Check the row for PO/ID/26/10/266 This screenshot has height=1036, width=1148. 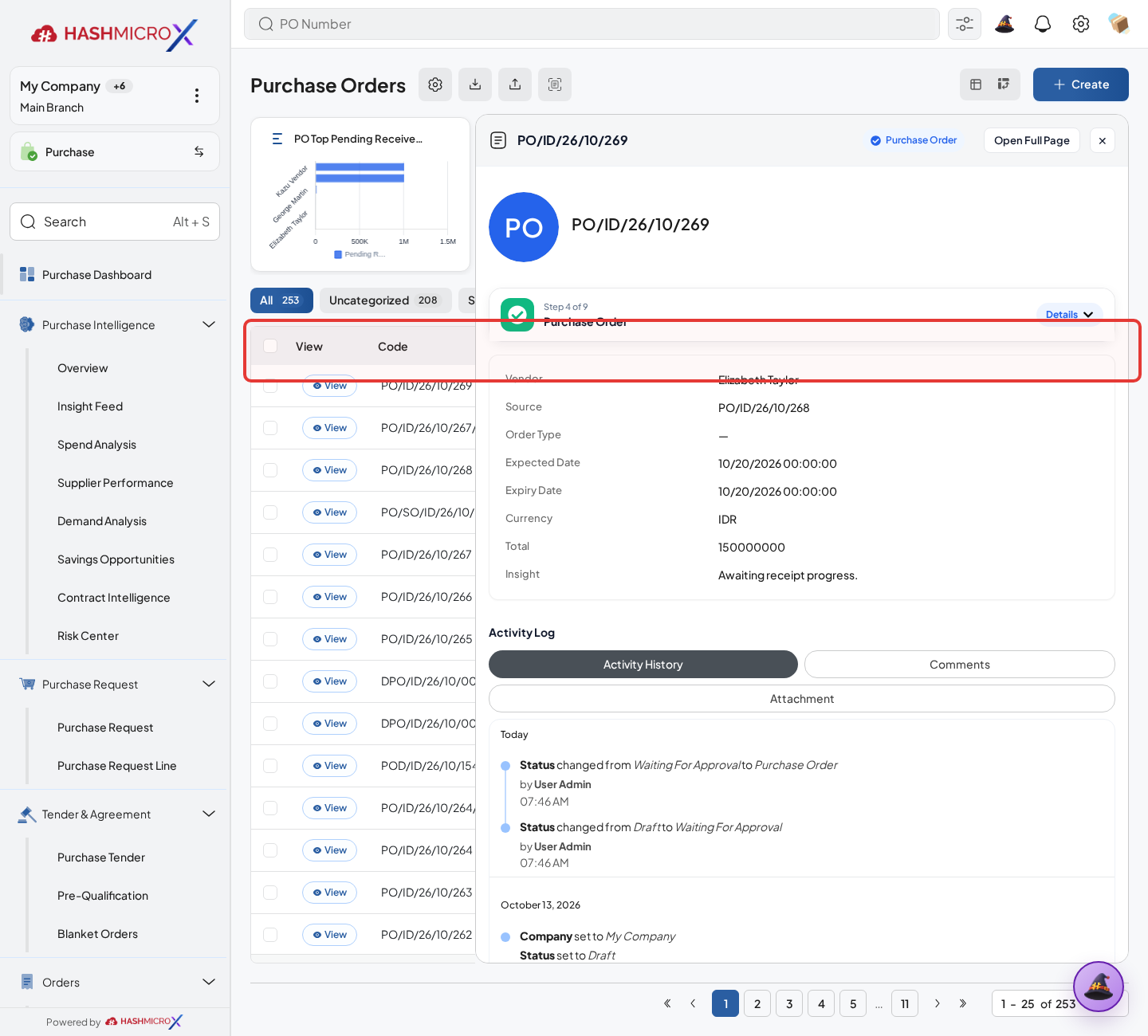[x=270, y=597]
